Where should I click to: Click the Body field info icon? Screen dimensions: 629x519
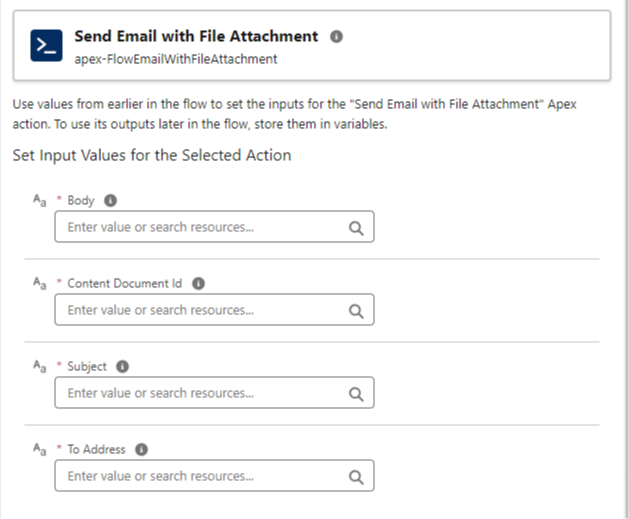pos(110,200)
